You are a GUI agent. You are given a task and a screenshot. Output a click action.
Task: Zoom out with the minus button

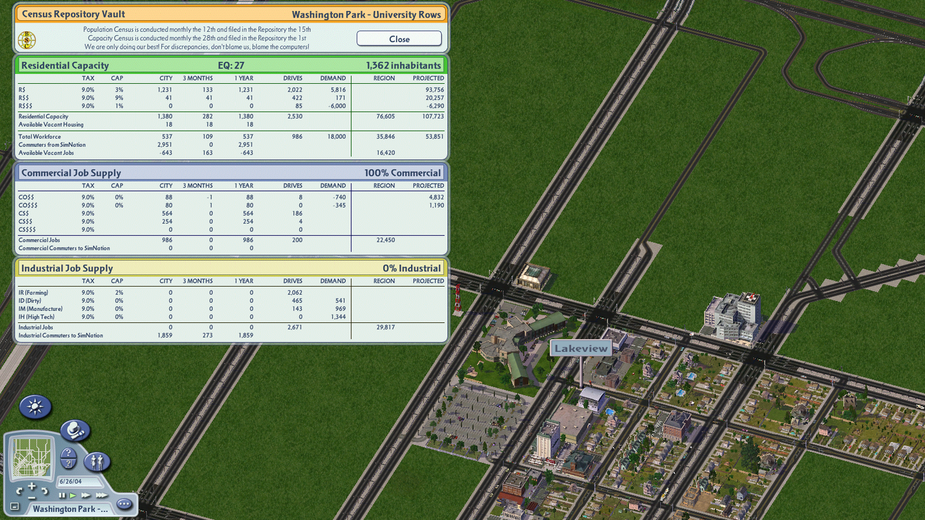[x=32, y=498]
